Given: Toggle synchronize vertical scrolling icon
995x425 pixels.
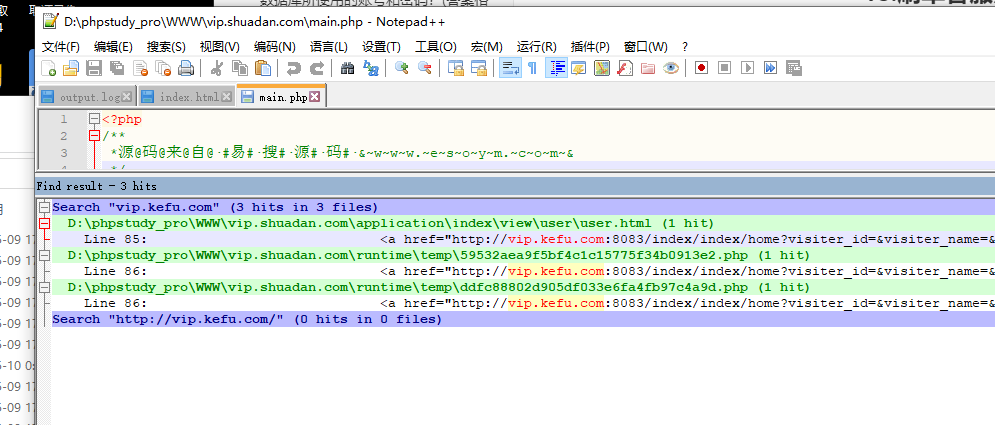Looking at the screenshot, I should pyautogui.click(x=456, y=68).
